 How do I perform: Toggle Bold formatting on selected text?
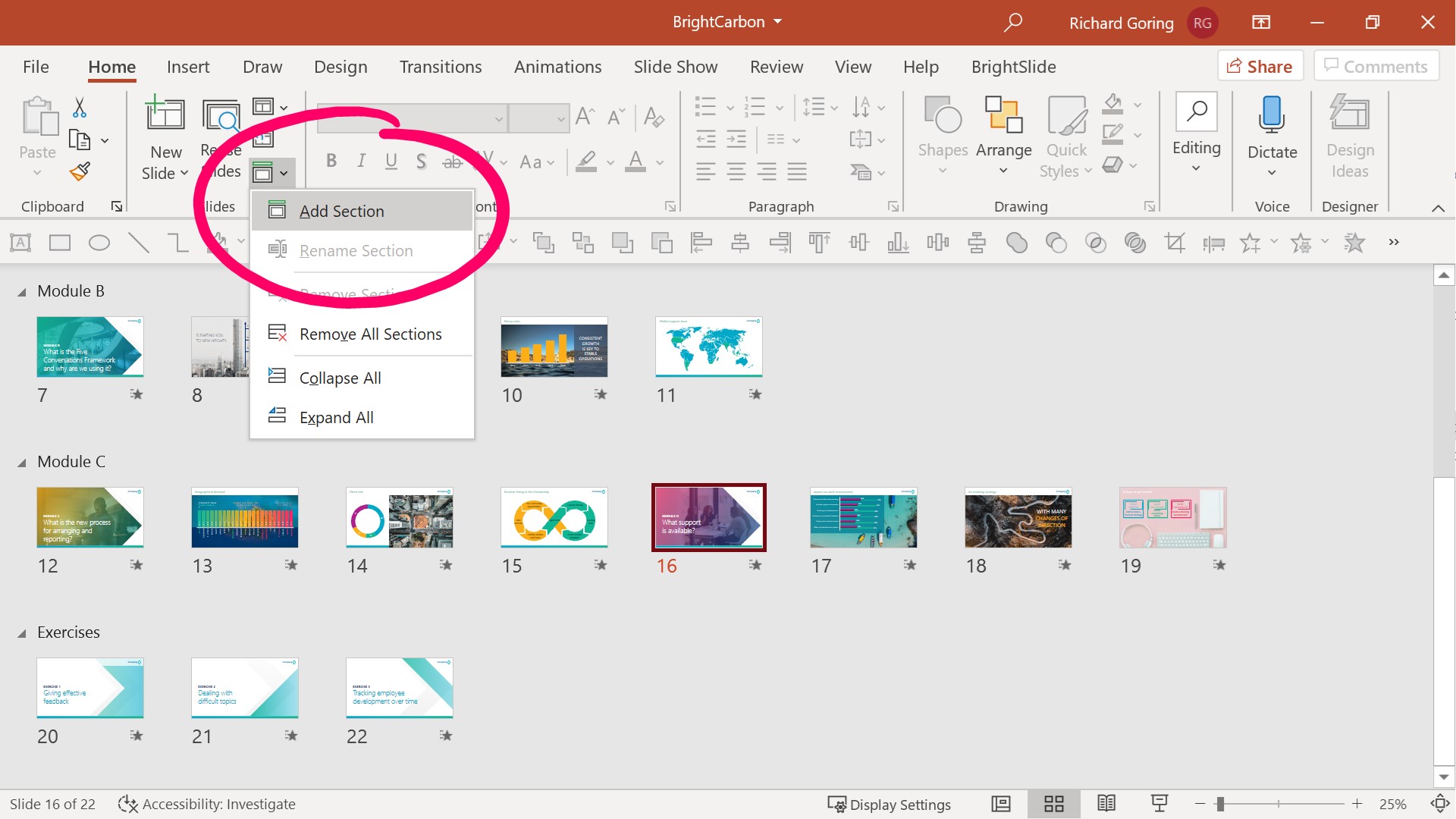coord(332,161)
